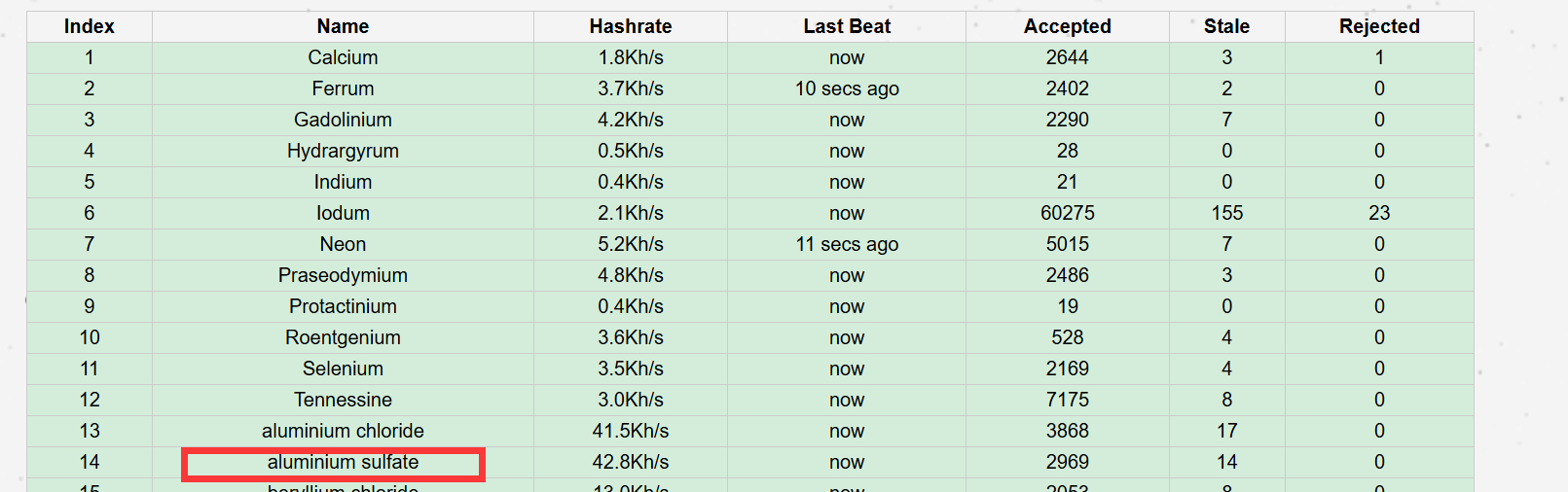Click the Hashrate column header

pos(630,26)
